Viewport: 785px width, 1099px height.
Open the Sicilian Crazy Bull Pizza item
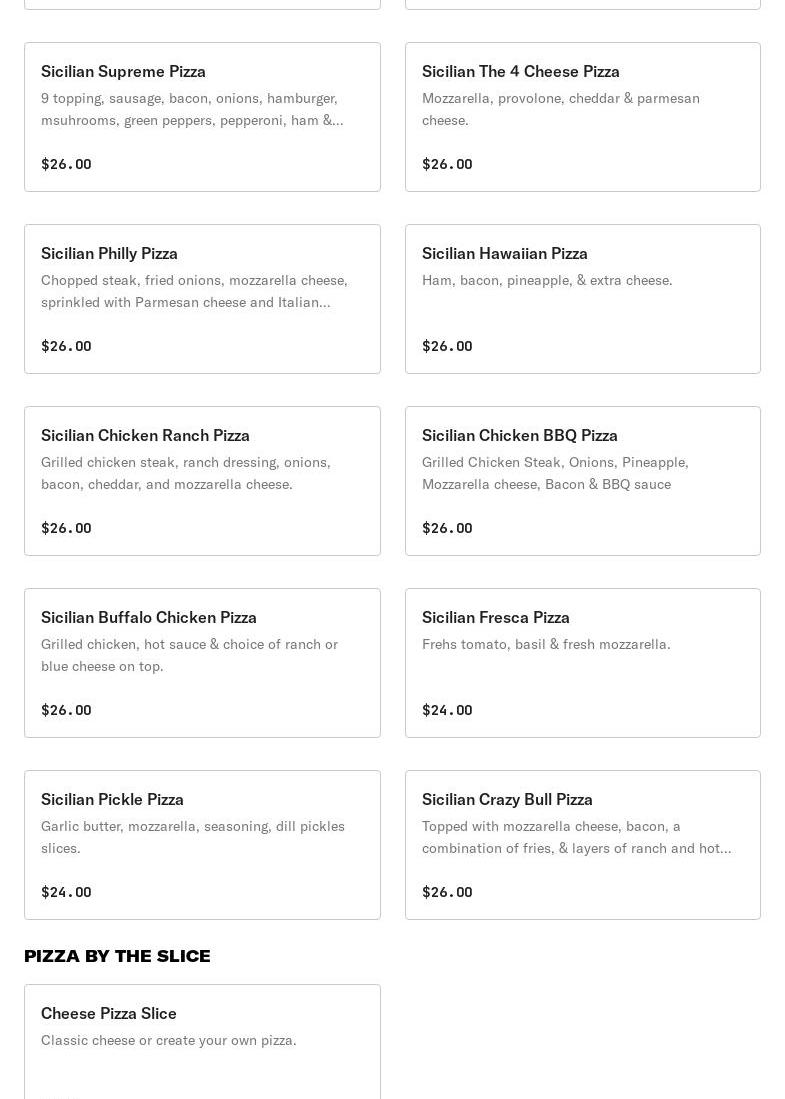pos(582,845)
